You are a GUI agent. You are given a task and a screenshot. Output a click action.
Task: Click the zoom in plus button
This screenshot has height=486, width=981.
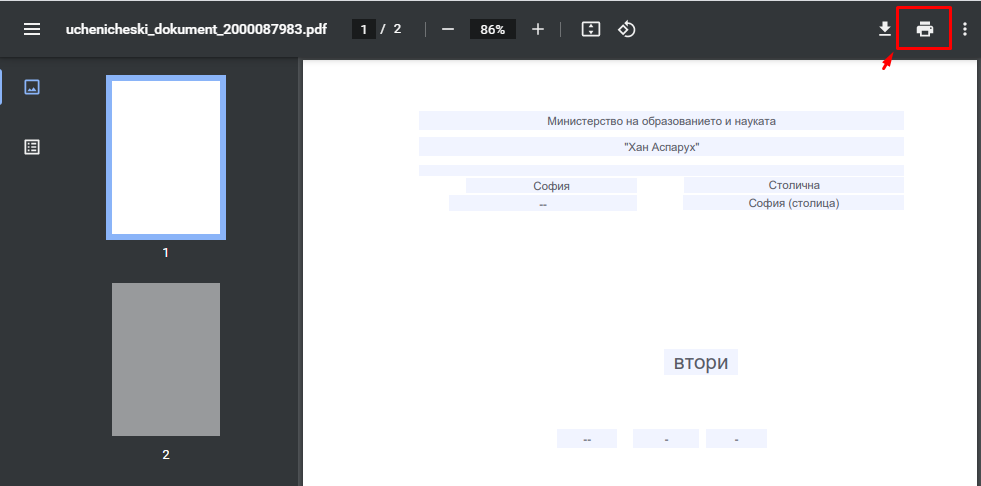click(x=538, y=29)
